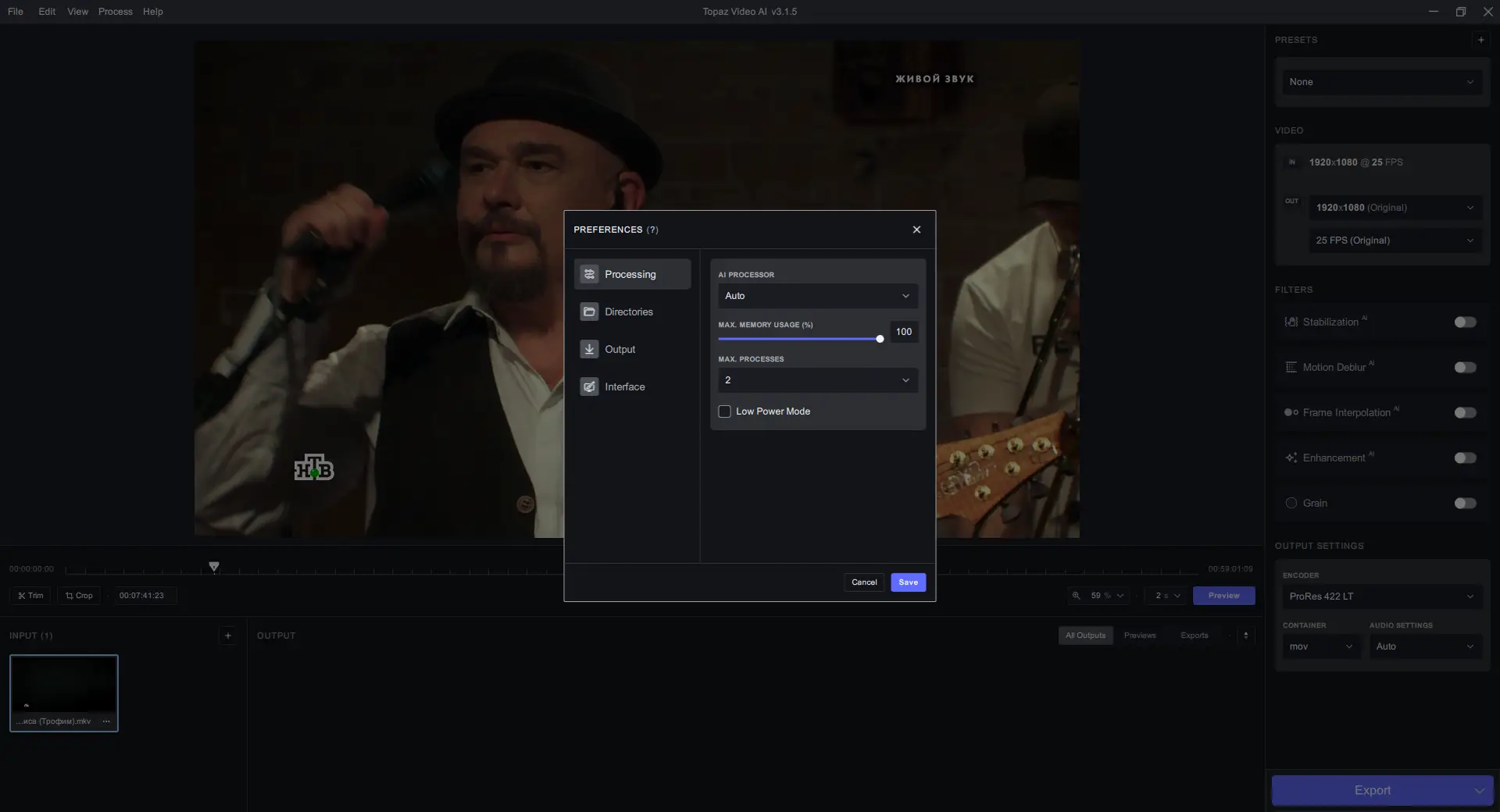Screen dimensions: 1500x812
Task: Open the Directories preferences section
Action: pos(632,312)
